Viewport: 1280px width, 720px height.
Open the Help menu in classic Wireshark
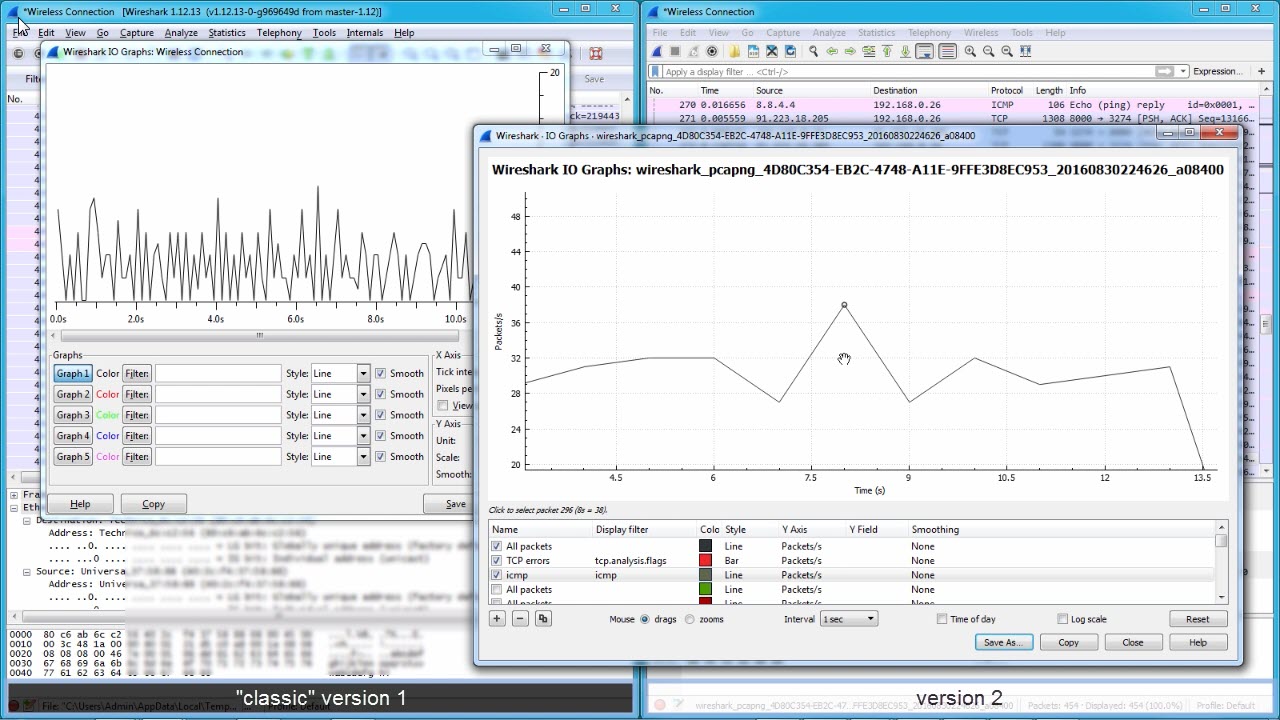[x=404, y=33]
